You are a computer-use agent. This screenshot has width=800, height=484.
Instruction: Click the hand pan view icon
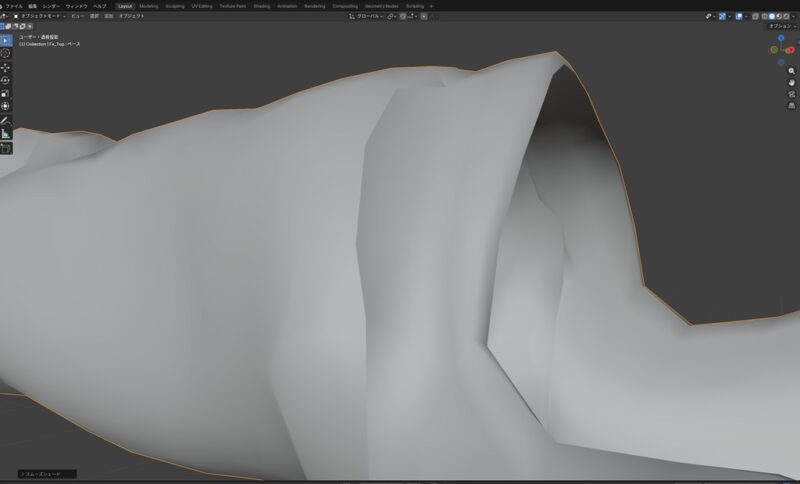pyautogui.click(x=792, y=82)
